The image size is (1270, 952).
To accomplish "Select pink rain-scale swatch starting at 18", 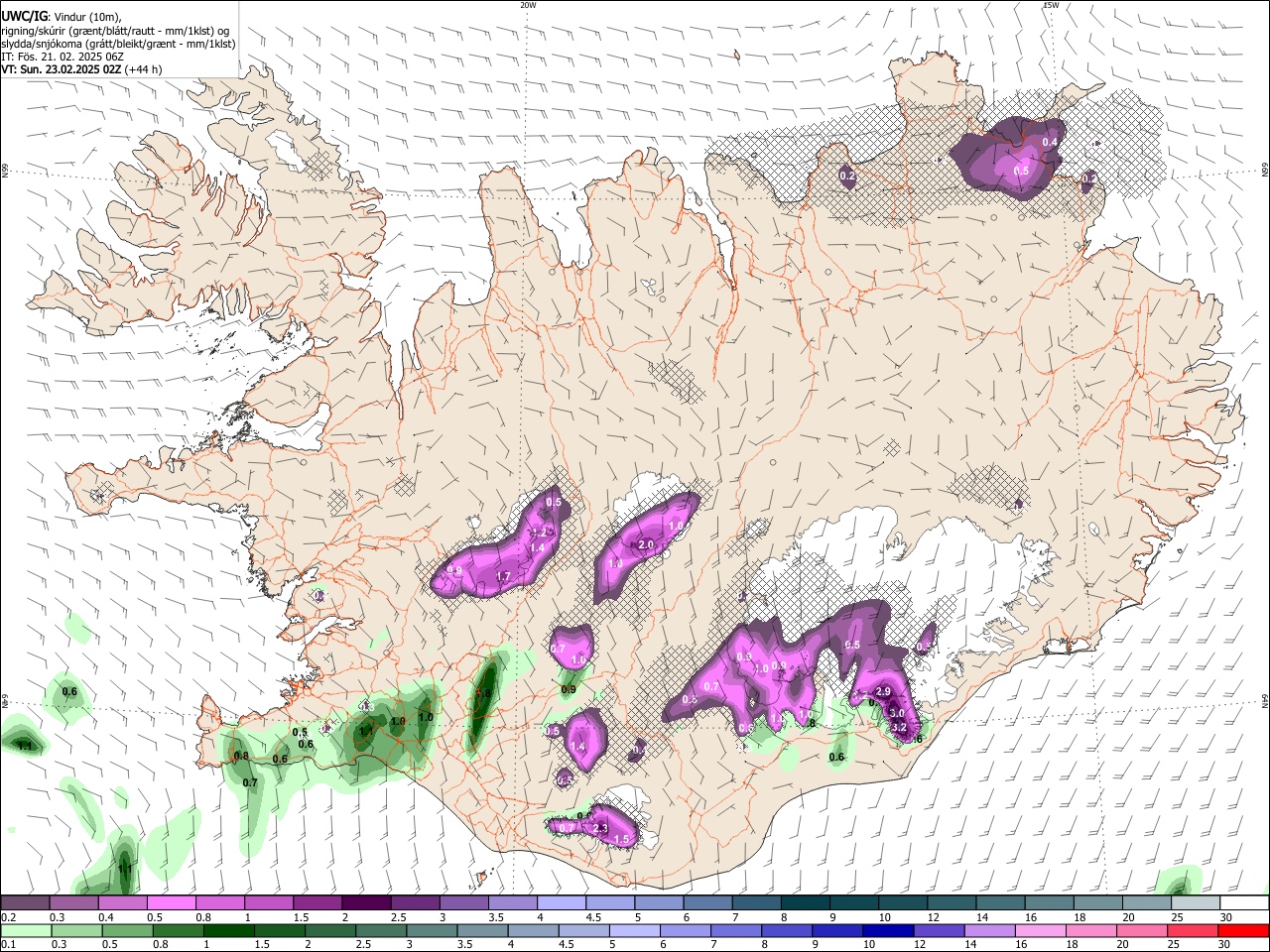I will 1091,930.
